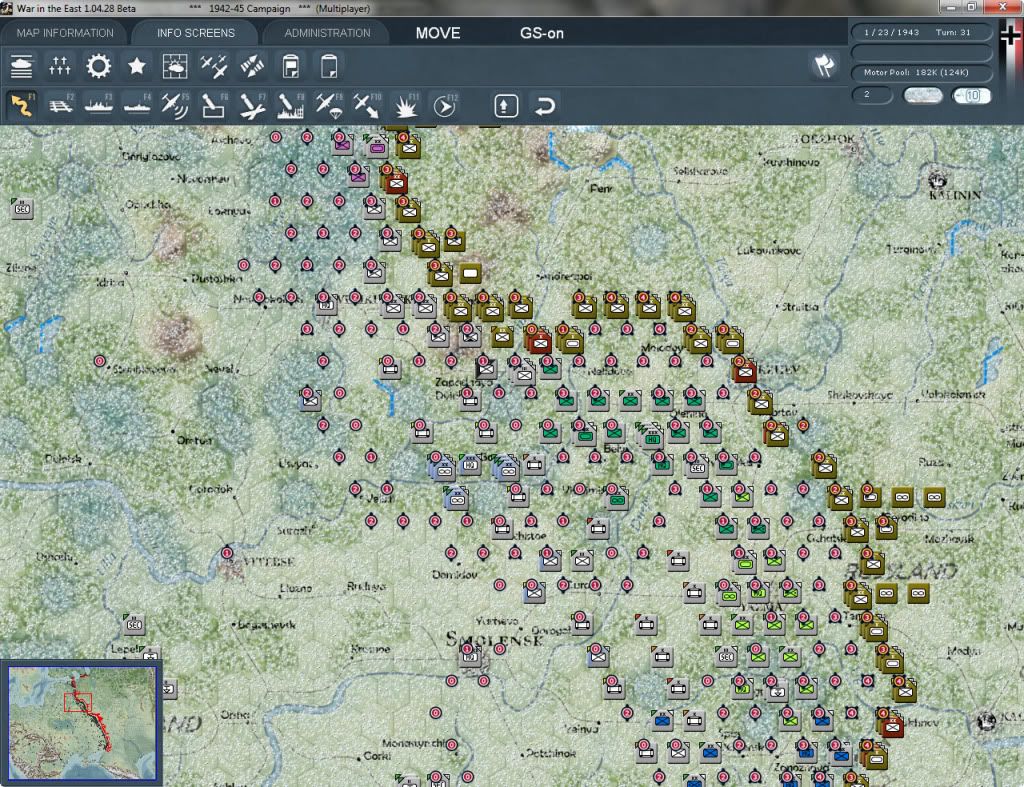Select F6 bomb unit mode
This screenshot has height=787, width=1024.
coord(214,105)
